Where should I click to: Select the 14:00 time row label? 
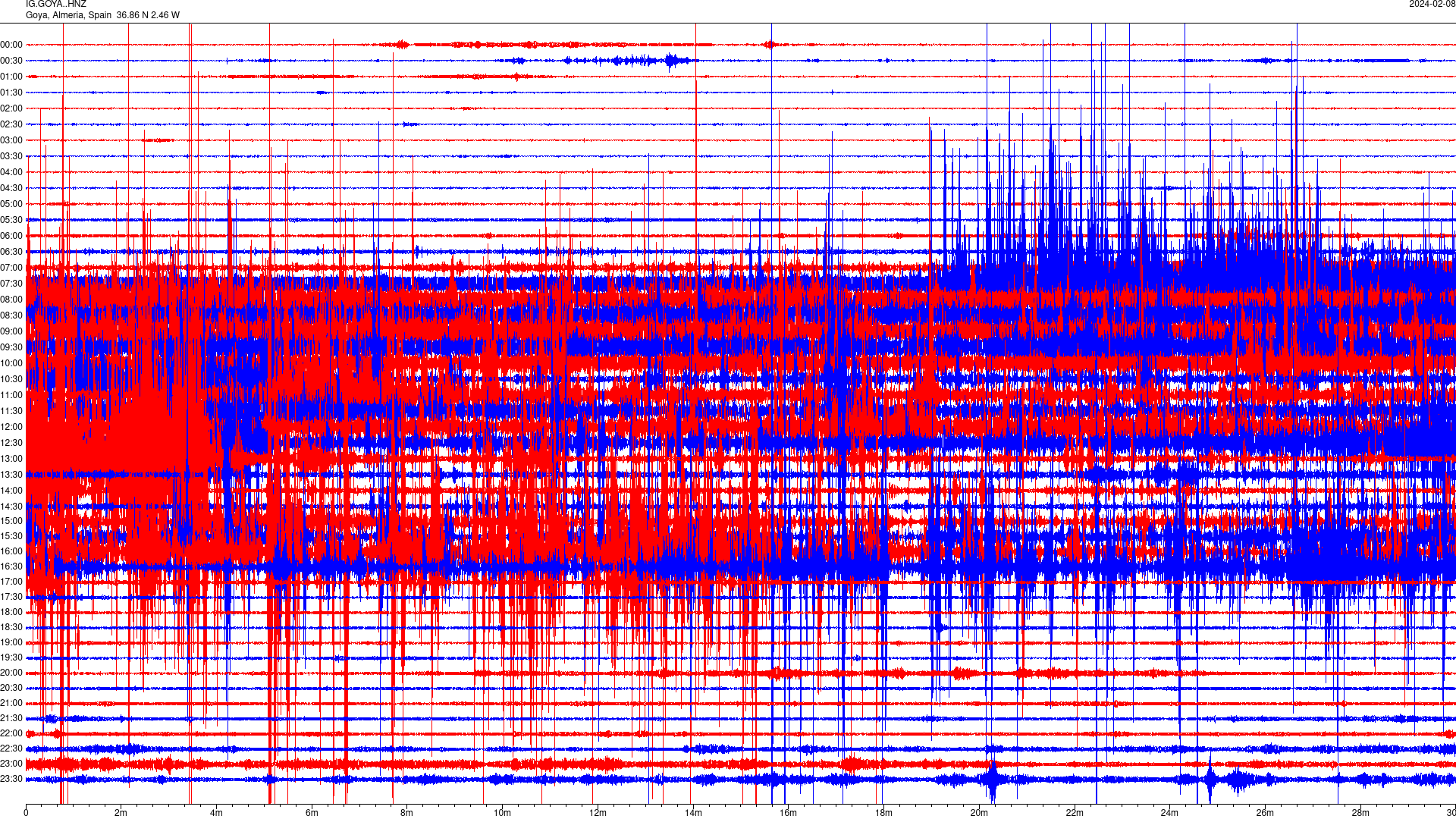coord(11,491)
